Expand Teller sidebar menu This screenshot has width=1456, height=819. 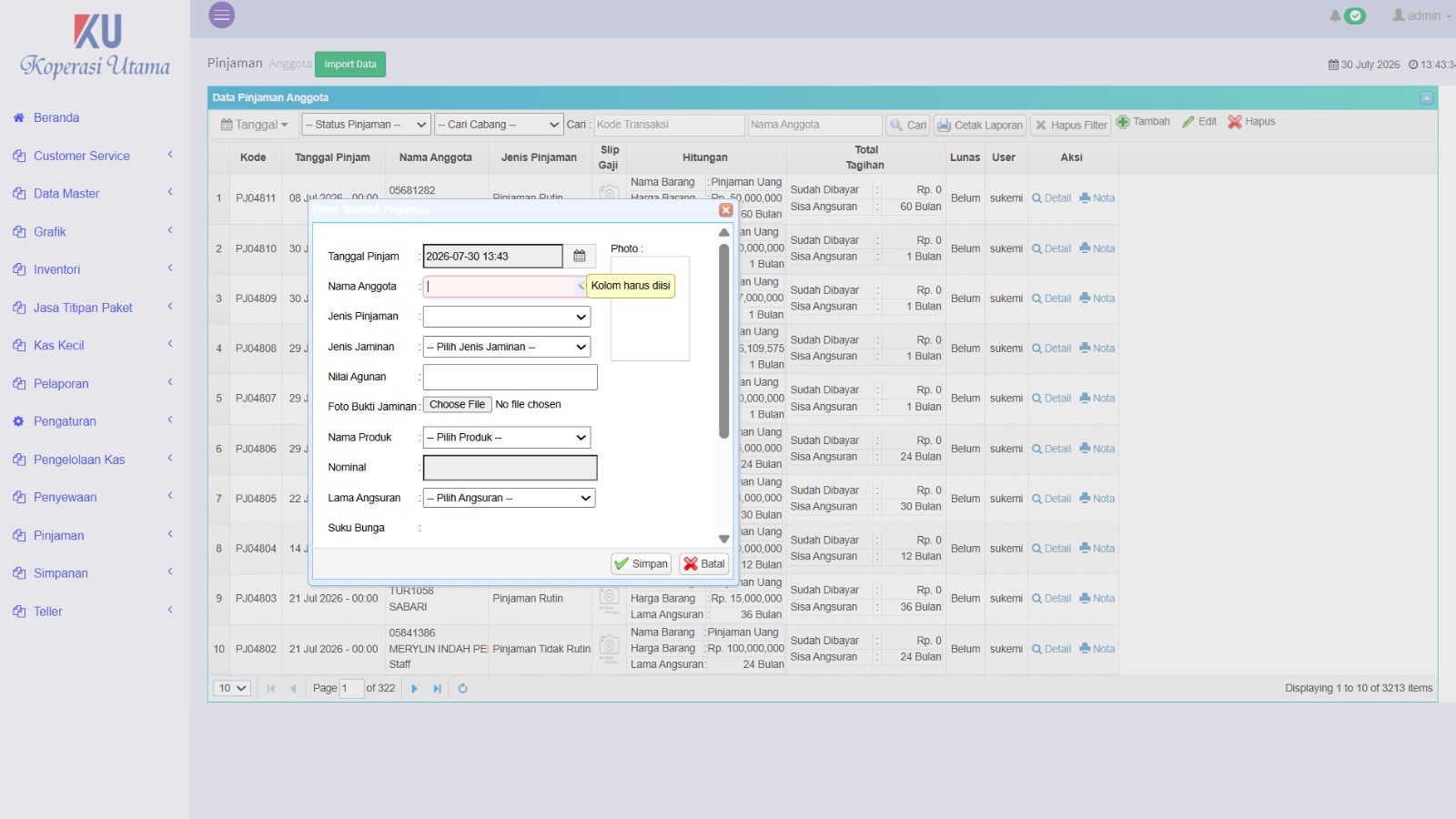(x=95, y=612)
